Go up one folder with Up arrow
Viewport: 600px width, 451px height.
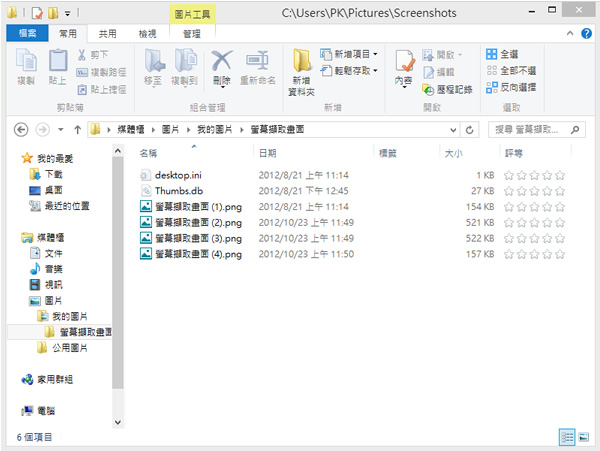coord(78,130)
